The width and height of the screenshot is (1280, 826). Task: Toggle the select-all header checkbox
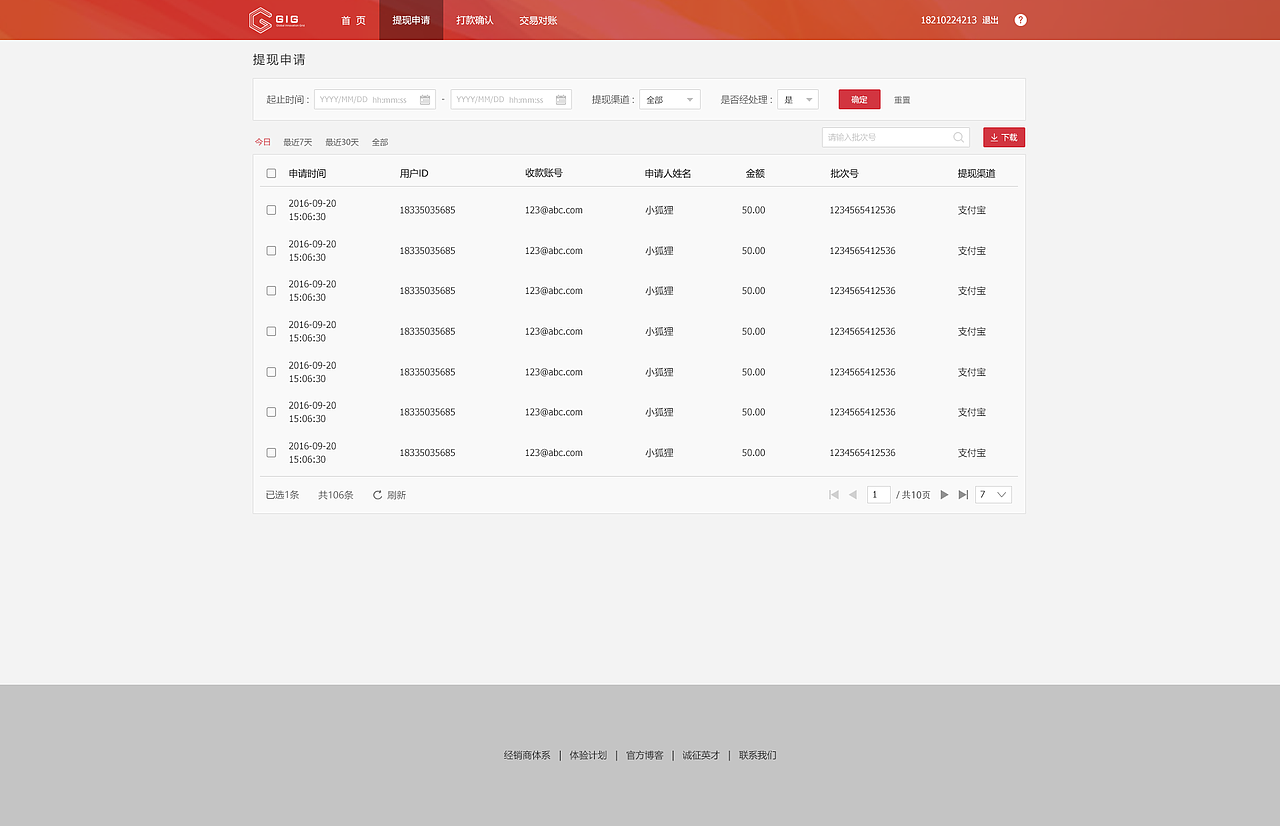click(x=271, y=173)
